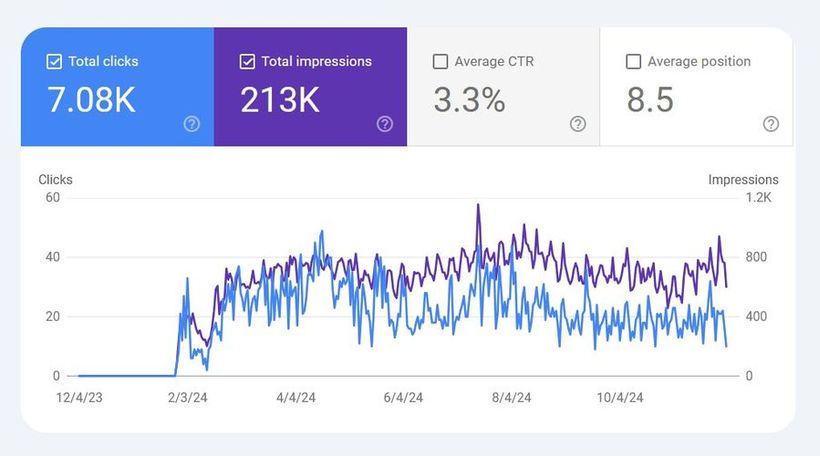Click the 800 impressions axis value

coord(756,257)
